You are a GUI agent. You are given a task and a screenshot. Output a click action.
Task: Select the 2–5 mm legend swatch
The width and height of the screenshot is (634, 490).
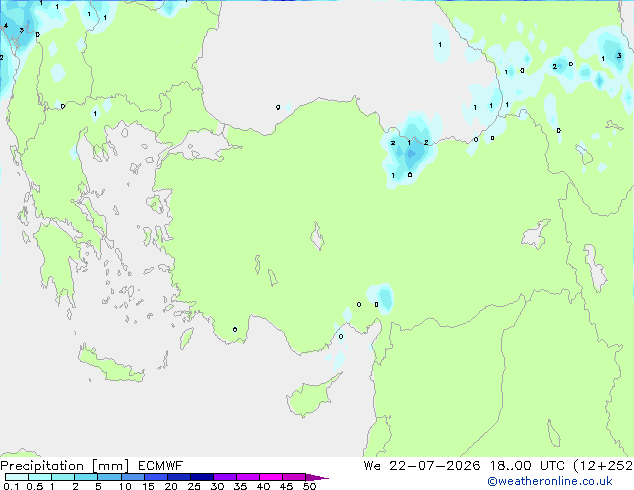tap(86, 477)
